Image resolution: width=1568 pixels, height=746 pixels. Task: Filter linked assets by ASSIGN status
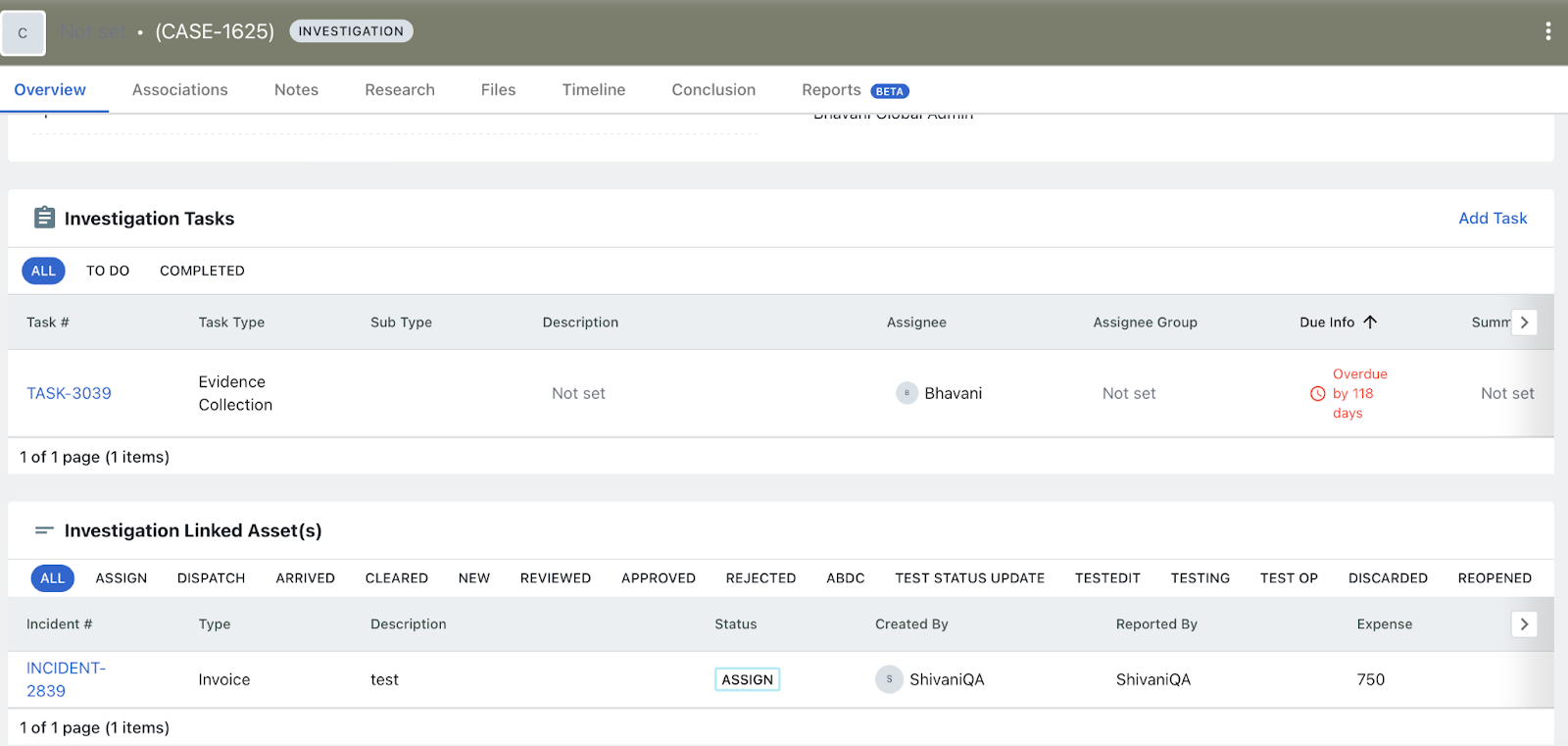122,578
